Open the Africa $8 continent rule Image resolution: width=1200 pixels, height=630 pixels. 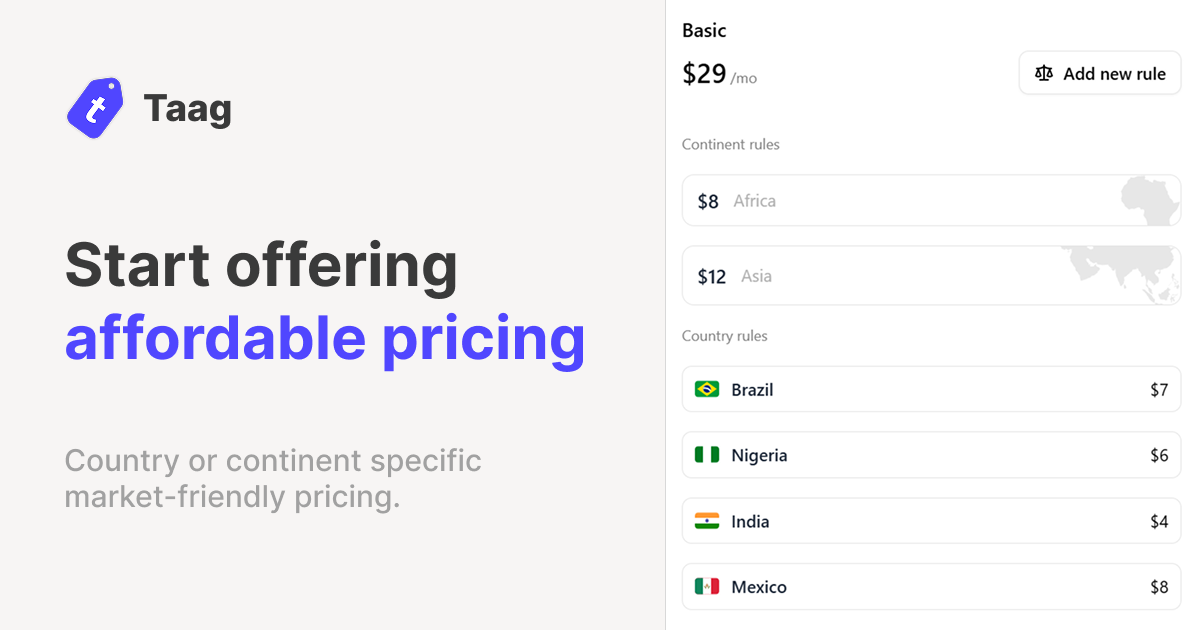tap(900, 201)
